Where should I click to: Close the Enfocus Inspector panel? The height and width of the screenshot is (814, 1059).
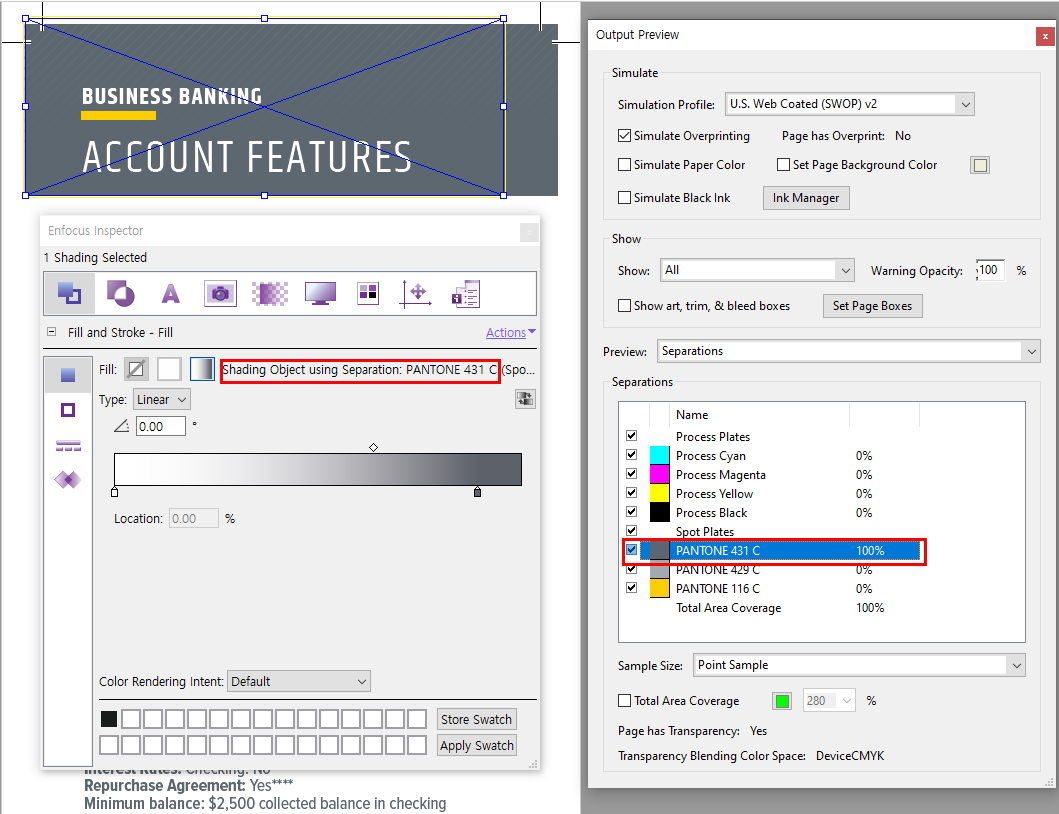[x=530, y=232]
